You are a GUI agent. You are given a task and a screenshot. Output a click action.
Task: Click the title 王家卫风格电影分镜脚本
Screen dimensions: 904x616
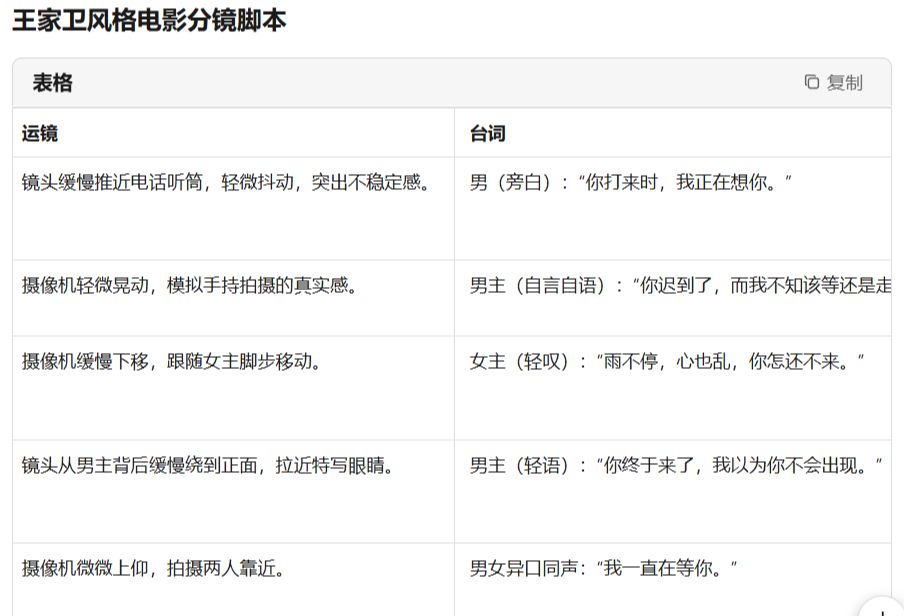tap(149, 20)
